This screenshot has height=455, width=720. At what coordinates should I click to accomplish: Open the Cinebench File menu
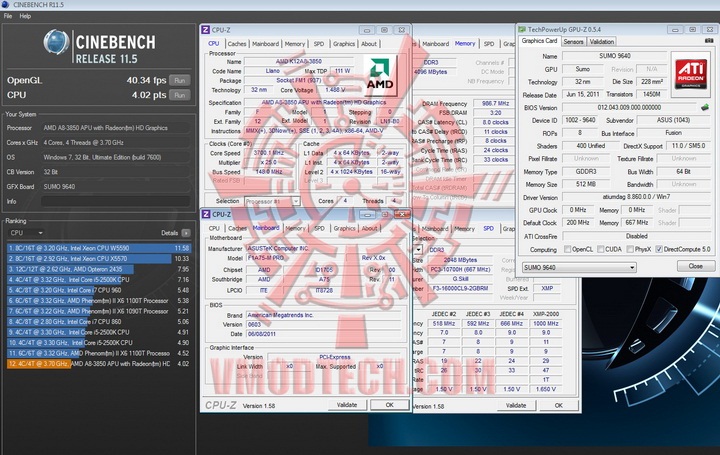point(8,16)
